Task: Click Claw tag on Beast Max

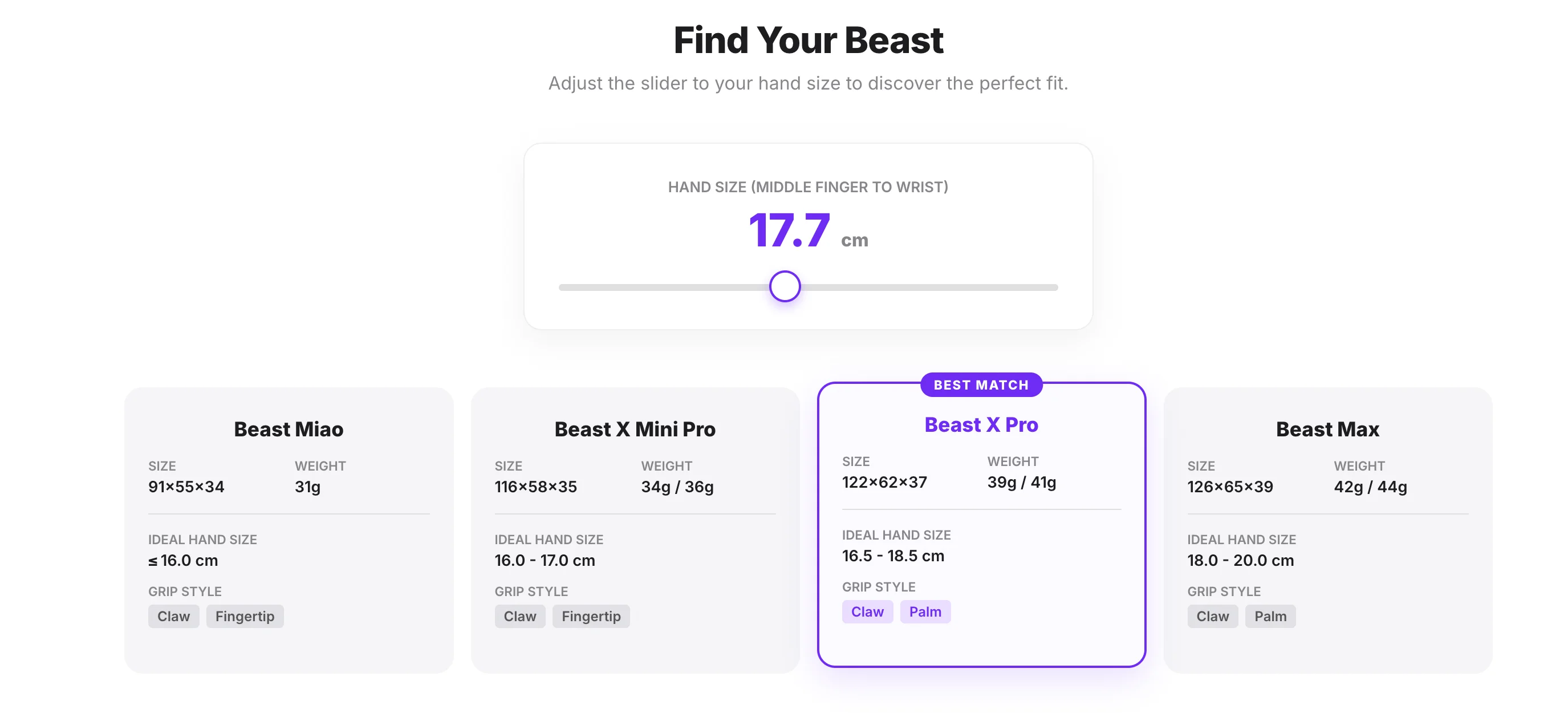Action: (1213, 616)
